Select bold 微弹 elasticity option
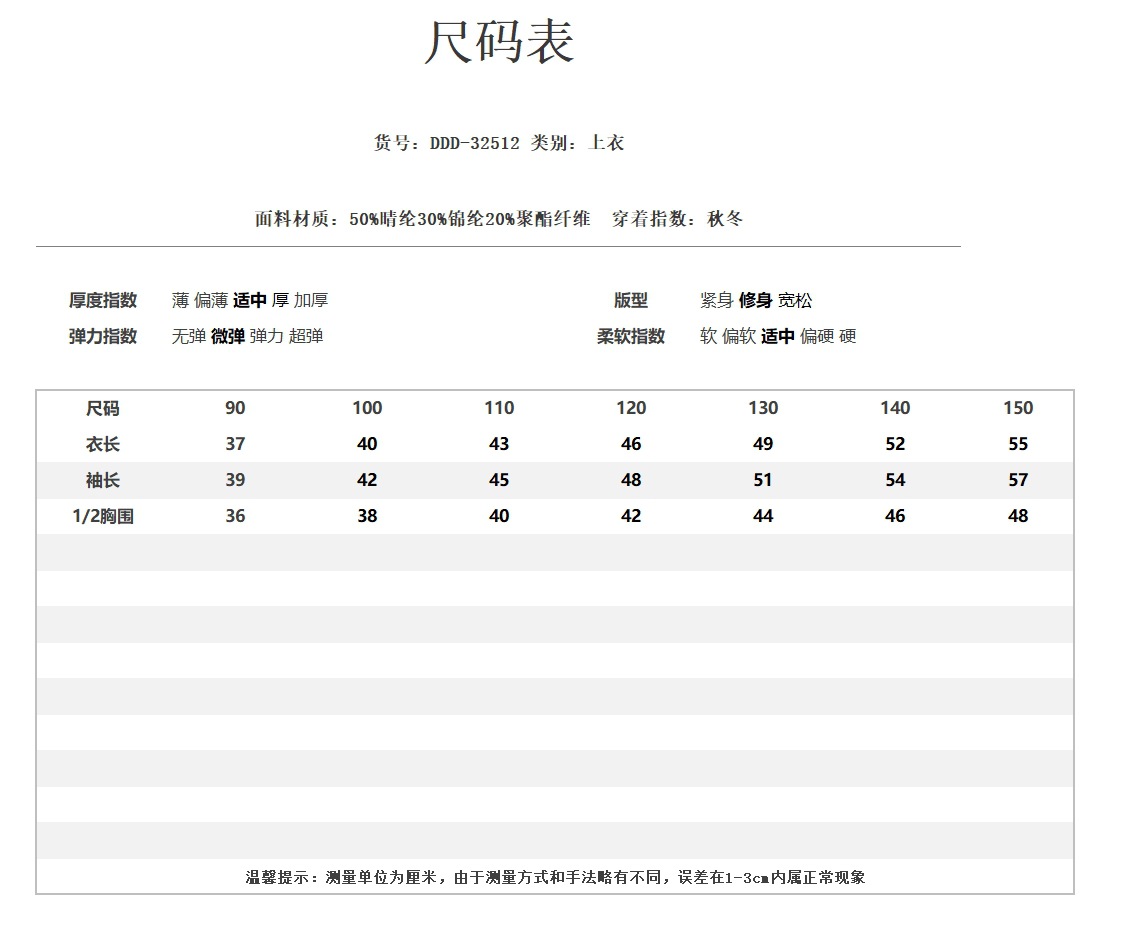Screen dimensions: 1125x940 click(228, 336)
